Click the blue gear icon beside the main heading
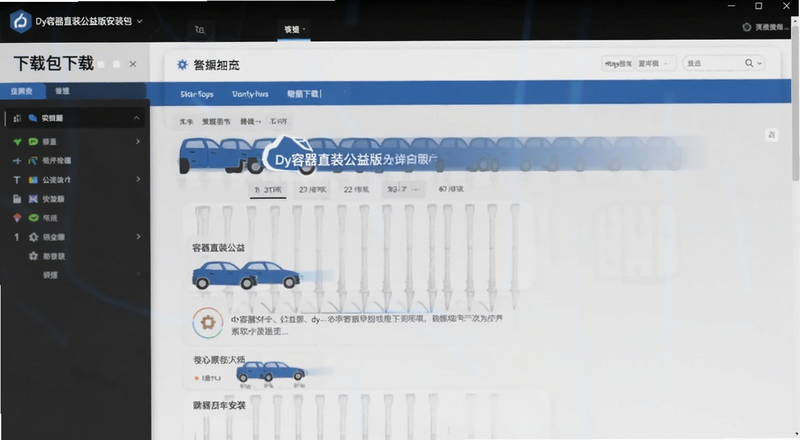Screen dimensions: 800x440 click(x=182, y=65)
